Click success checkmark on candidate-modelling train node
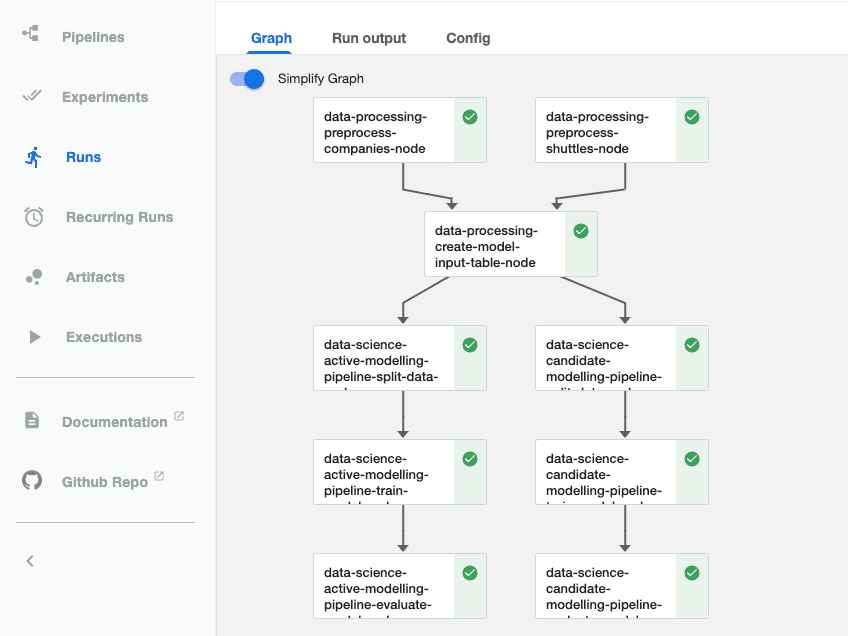Screen dimensions: 848x636 pyautogui.click(x=692, y=459)
